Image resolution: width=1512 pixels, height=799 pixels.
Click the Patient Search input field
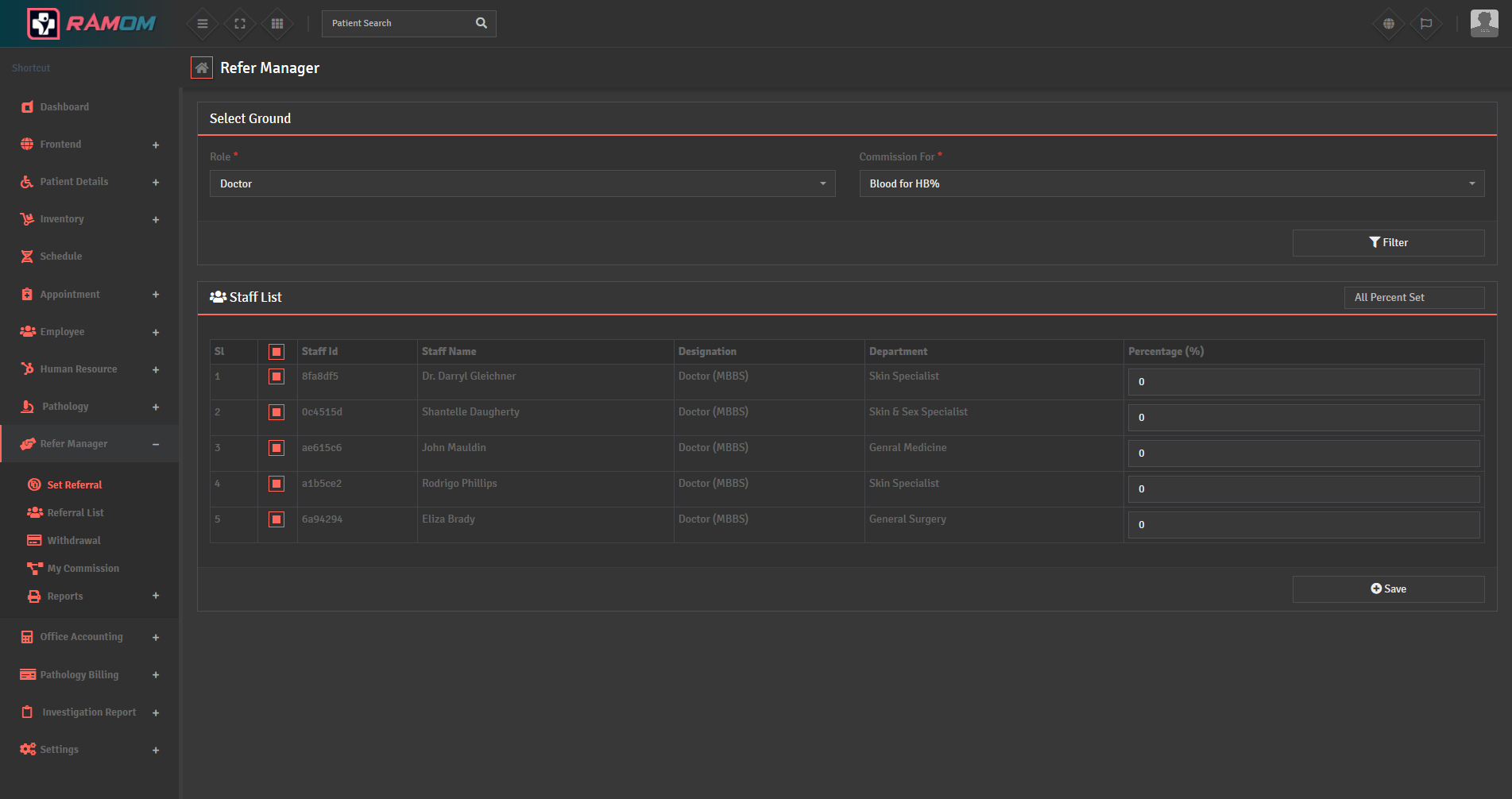tap(397, 23)
